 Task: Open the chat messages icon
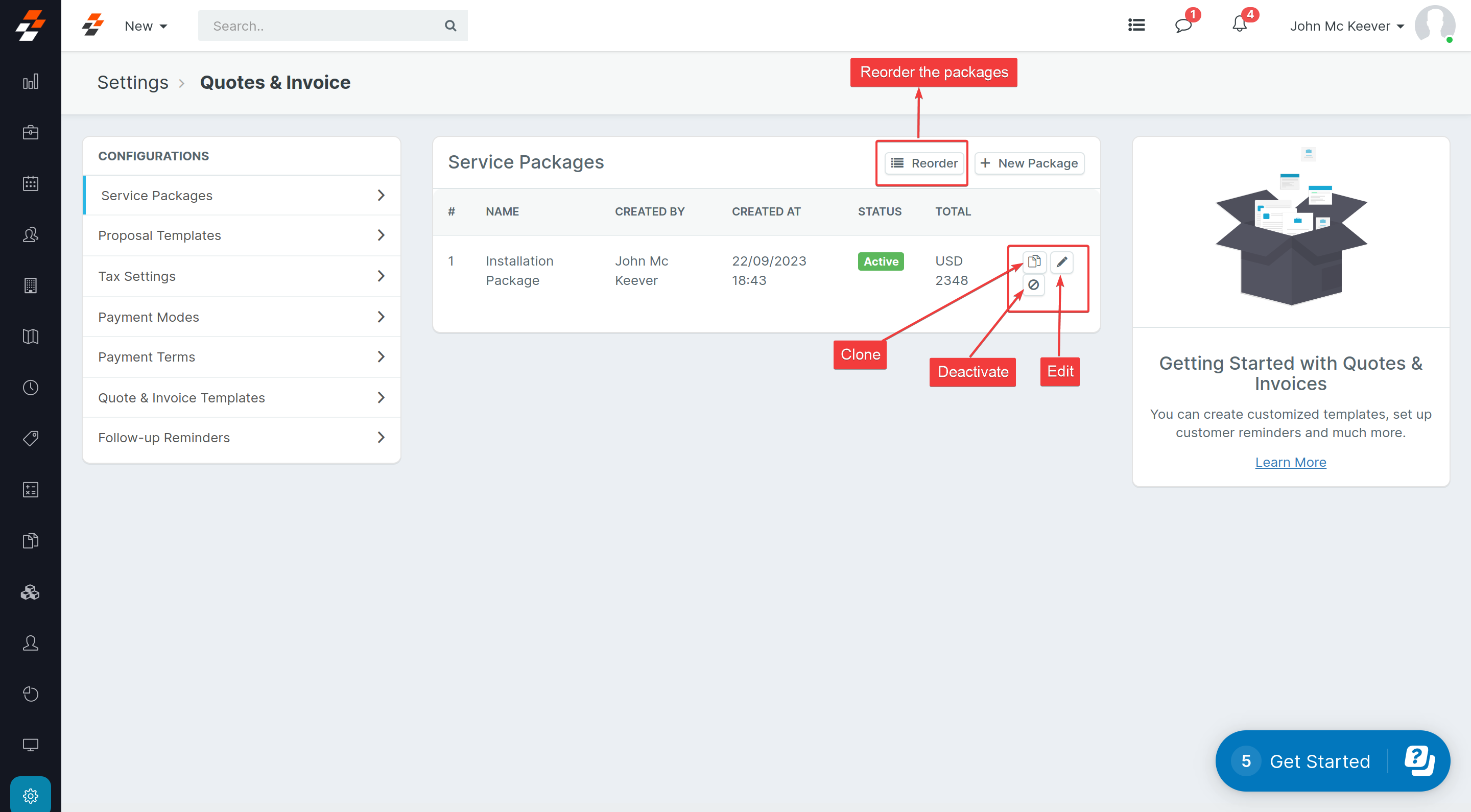[1182, 25]
